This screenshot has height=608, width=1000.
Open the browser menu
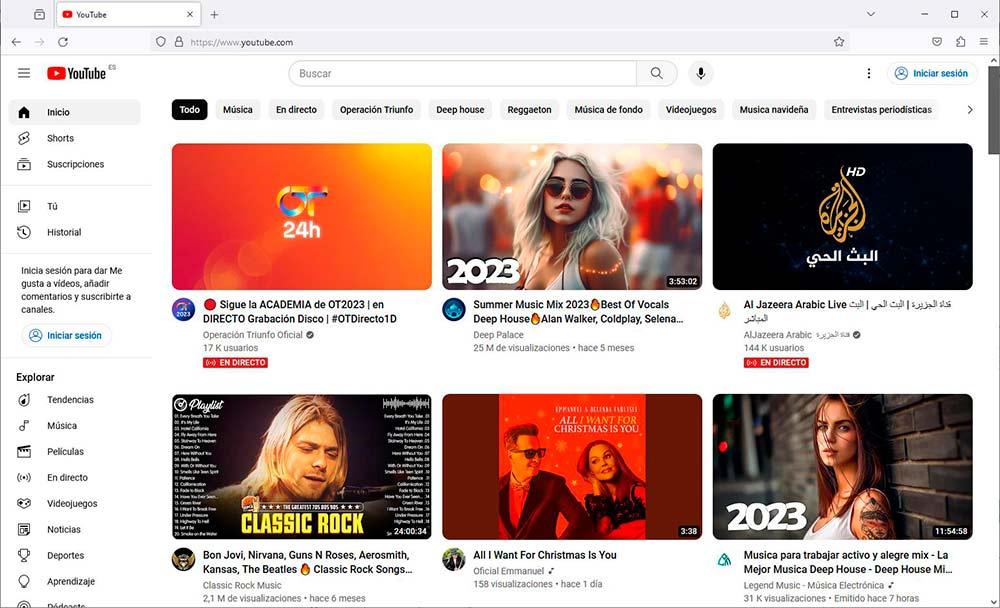(x=984, y=42)
